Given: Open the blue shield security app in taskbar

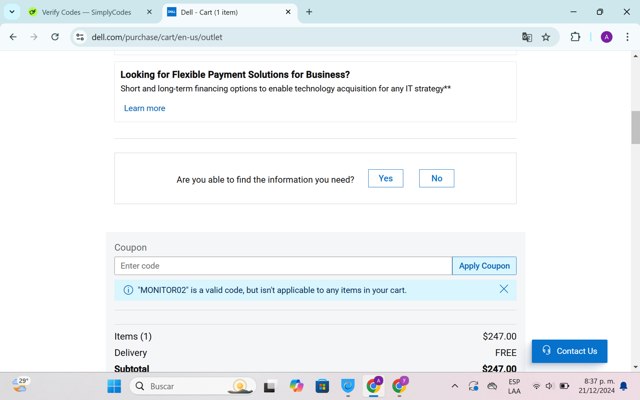Looking at the screenshot, I should [348, 386].
